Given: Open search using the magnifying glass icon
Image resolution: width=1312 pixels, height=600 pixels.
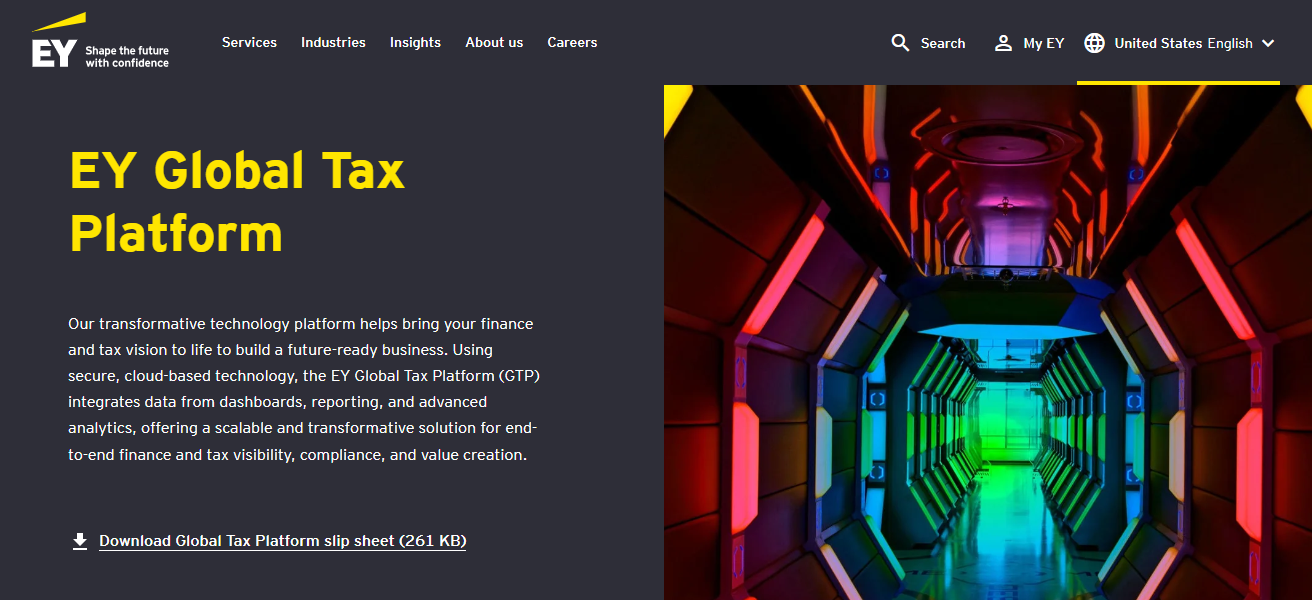Looking at the screenshot, I should click(899, 43).
